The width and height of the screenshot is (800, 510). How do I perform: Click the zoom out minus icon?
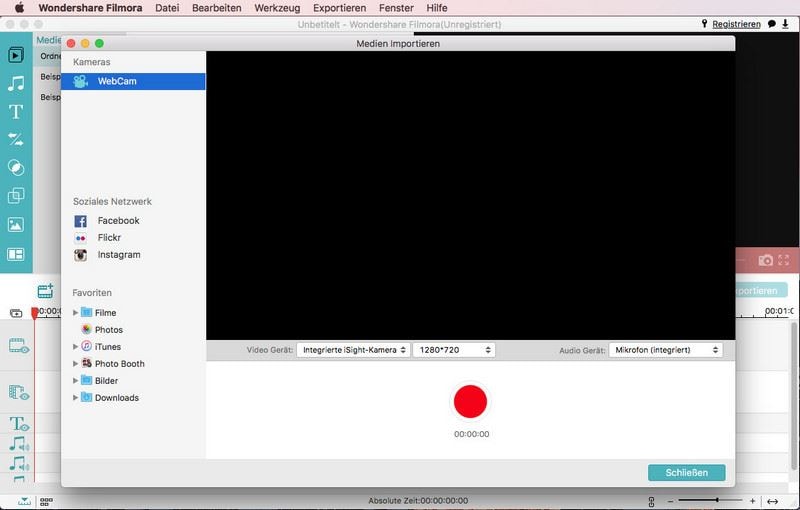670,501
